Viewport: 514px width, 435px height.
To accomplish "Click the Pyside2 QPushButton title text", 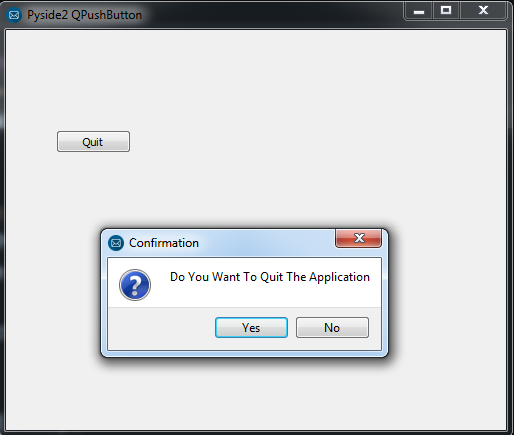I will (85, 15).
